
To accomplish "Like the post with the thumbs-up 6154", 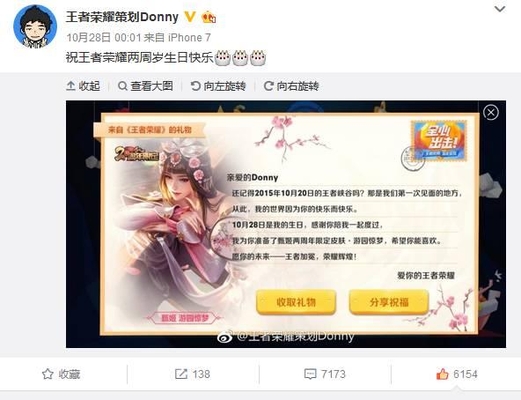I will (457, 374).
